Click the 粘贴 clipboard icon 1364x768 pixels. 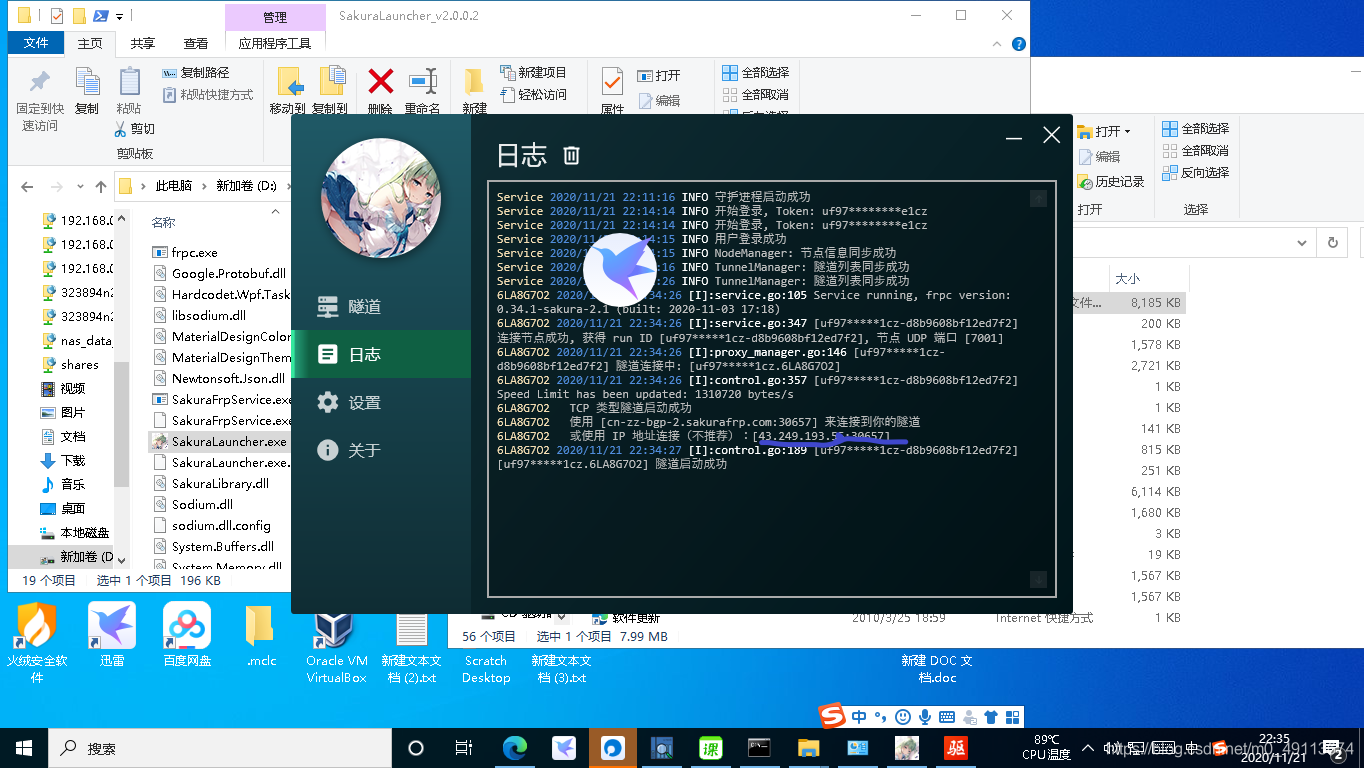(129, 82)
